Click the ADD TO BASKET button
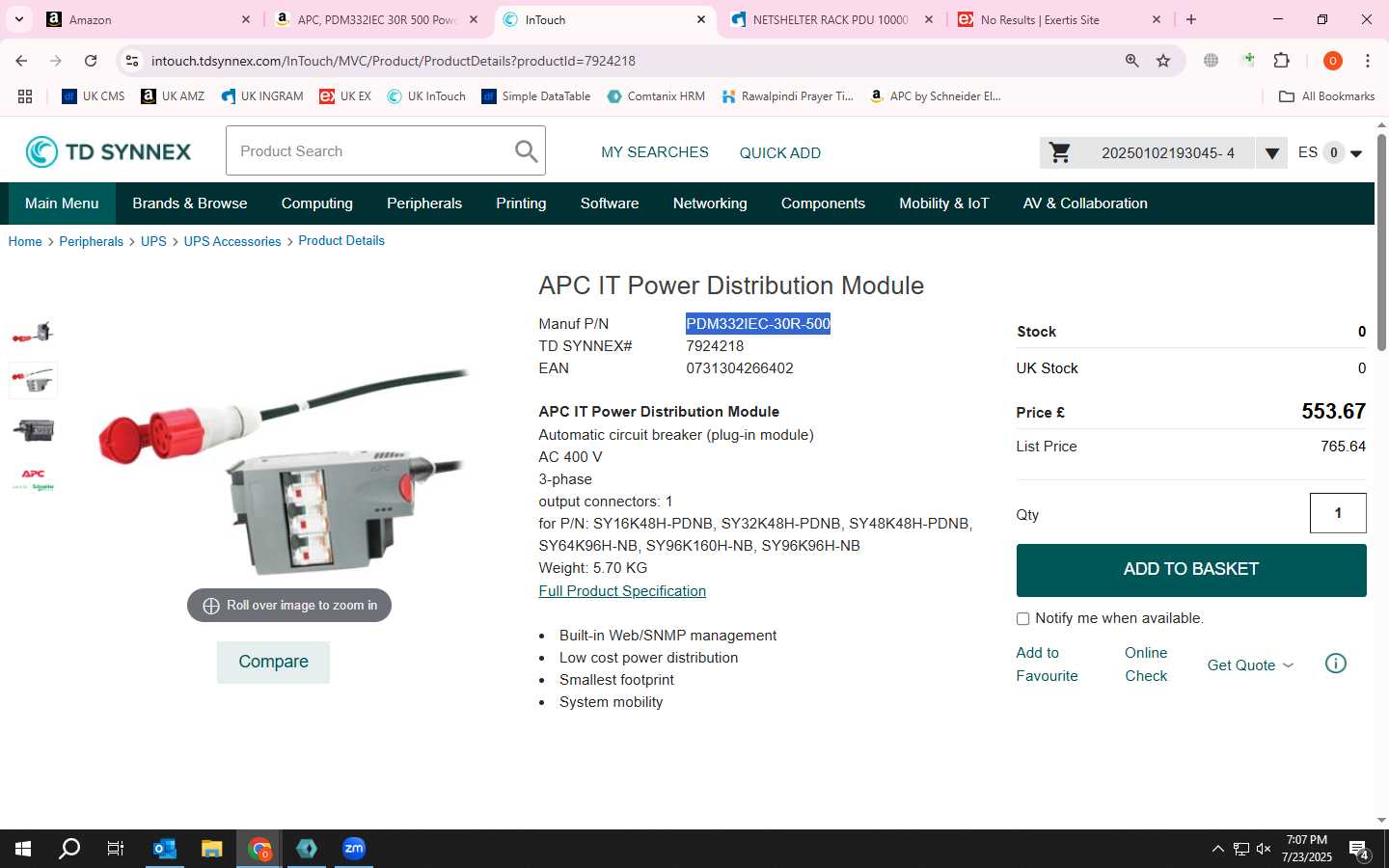The image size is (1389, 868). pyautogui.click(x=1191, y=570)
